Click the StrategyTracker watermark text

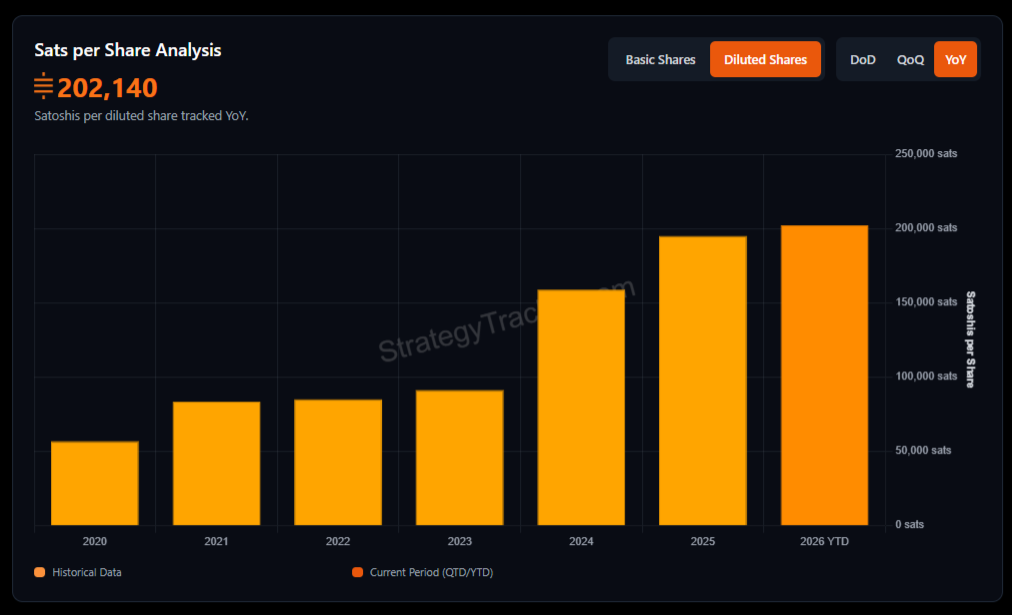(x=505, y=322)
